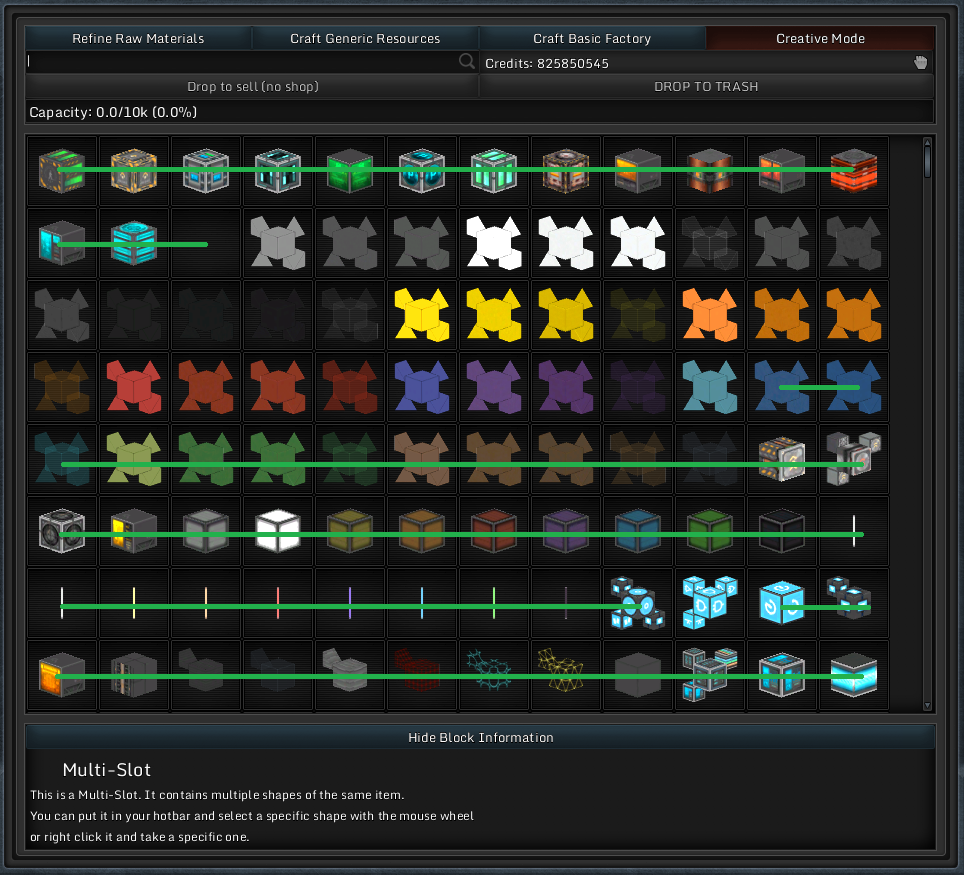This screenshot has width=964, height=875.
Task: Click the glowing green translucent cube block
Action: tap(350, 171)
